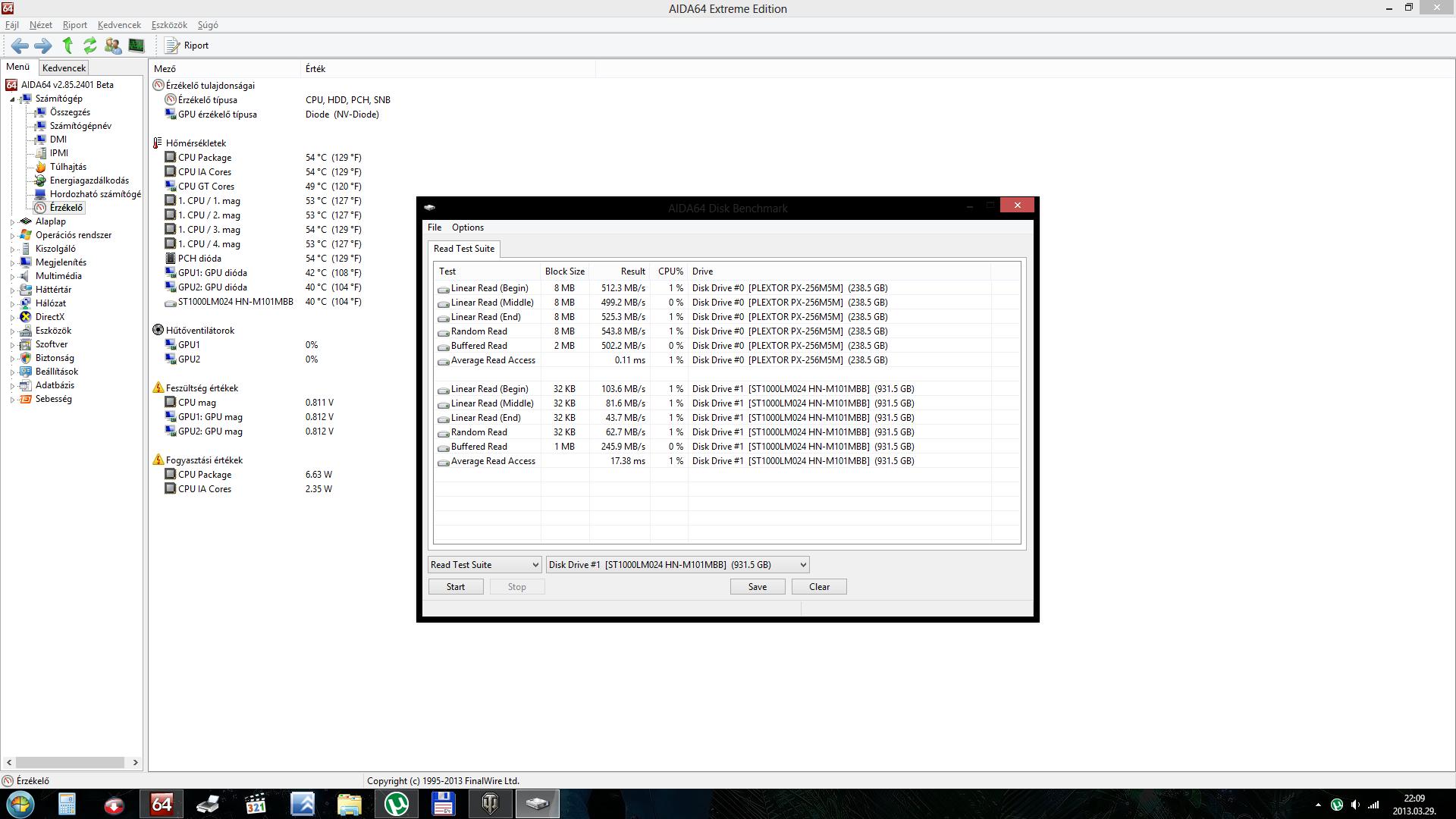Open the Kedvencek menu in menu bar

click(x=119, y=25)
